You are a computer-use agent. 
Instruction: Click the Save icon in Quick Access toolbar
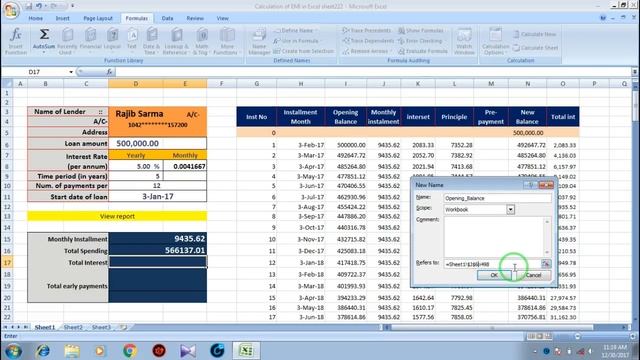pos(29,6)
